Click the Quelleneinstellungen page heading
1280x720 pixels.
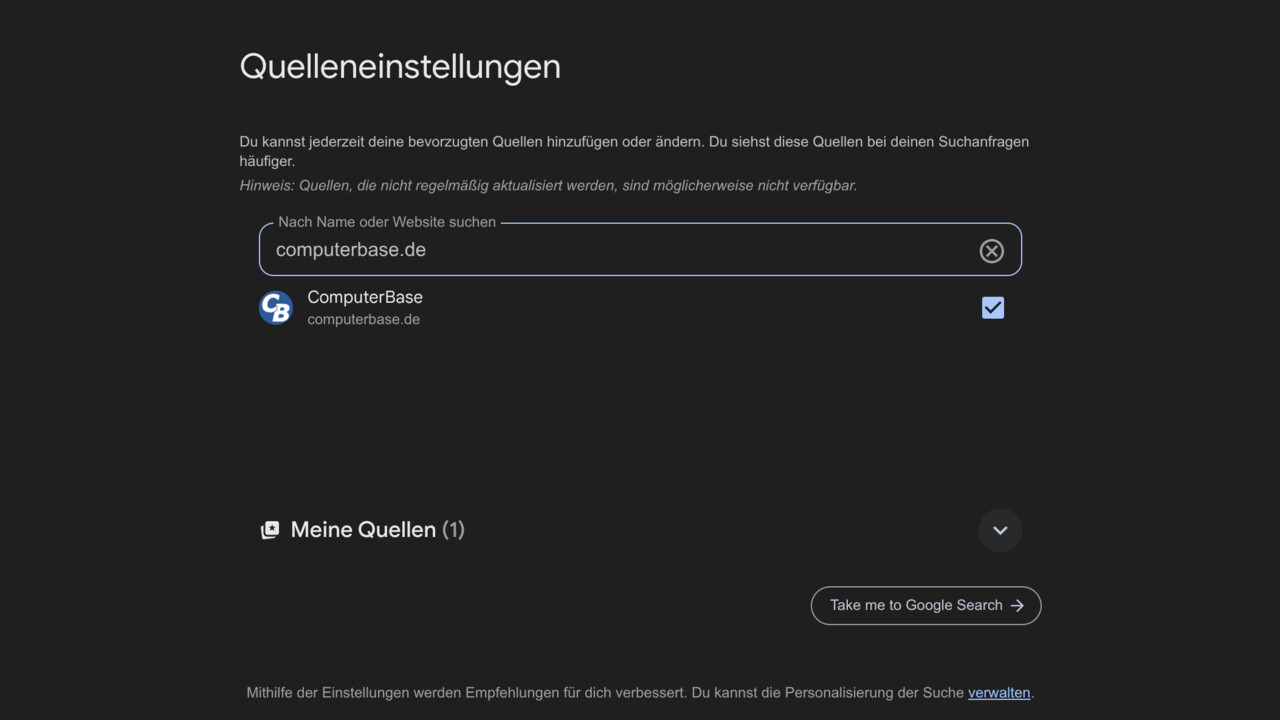(x=400, y=67)
